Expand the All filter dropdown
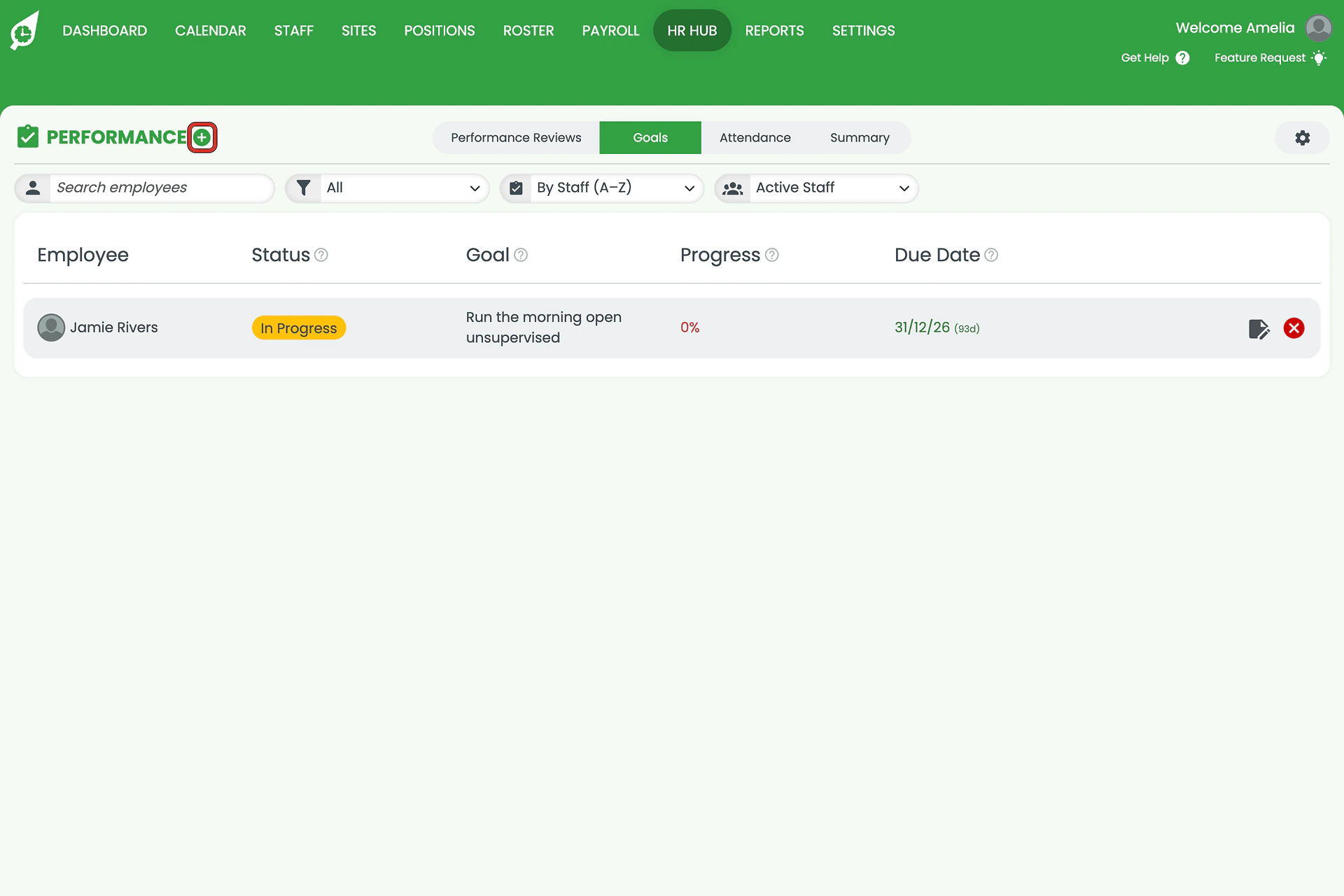Image resolution: width=1344 pixels, height=896 pixels. click(387, 188)
